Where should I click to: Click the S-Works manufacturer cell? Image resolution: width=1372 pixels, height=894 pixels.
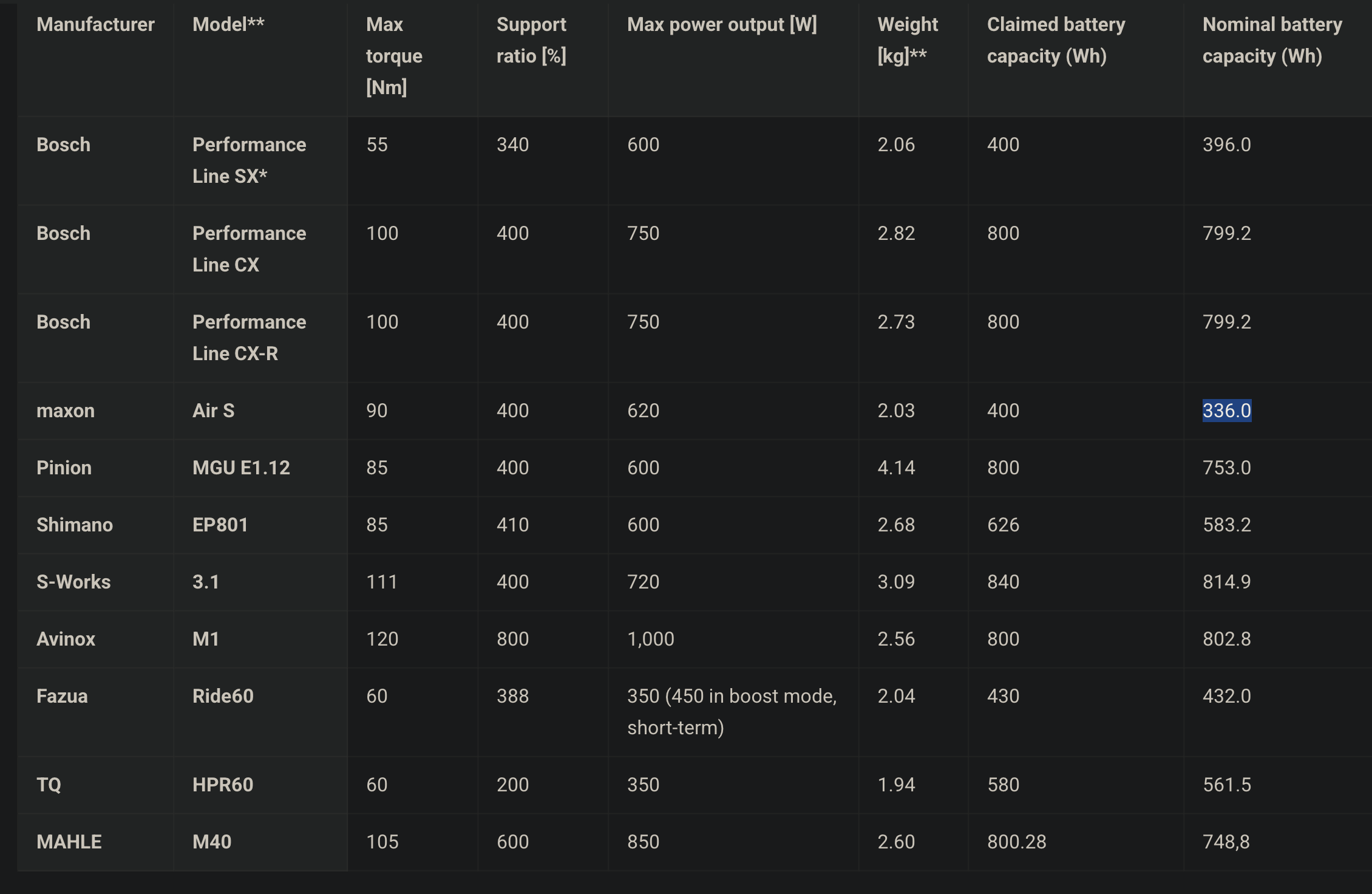tap(73, 582)
